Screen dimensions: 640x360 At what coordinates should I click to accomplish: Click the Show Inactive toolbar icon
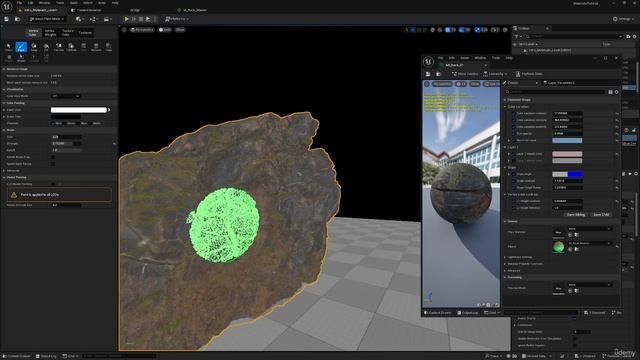465,74
